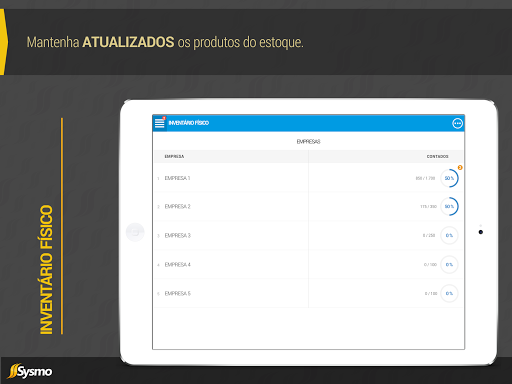Viewport: 512px width, 384px height.
Task: Open the more options ellipsis icon
Action: 457,123
